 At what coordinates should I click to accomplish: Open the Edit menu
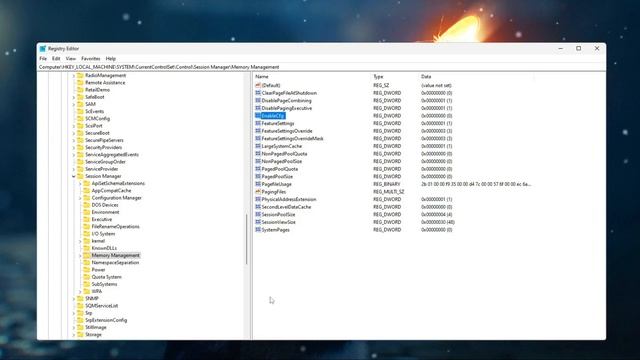click(56, 59)
